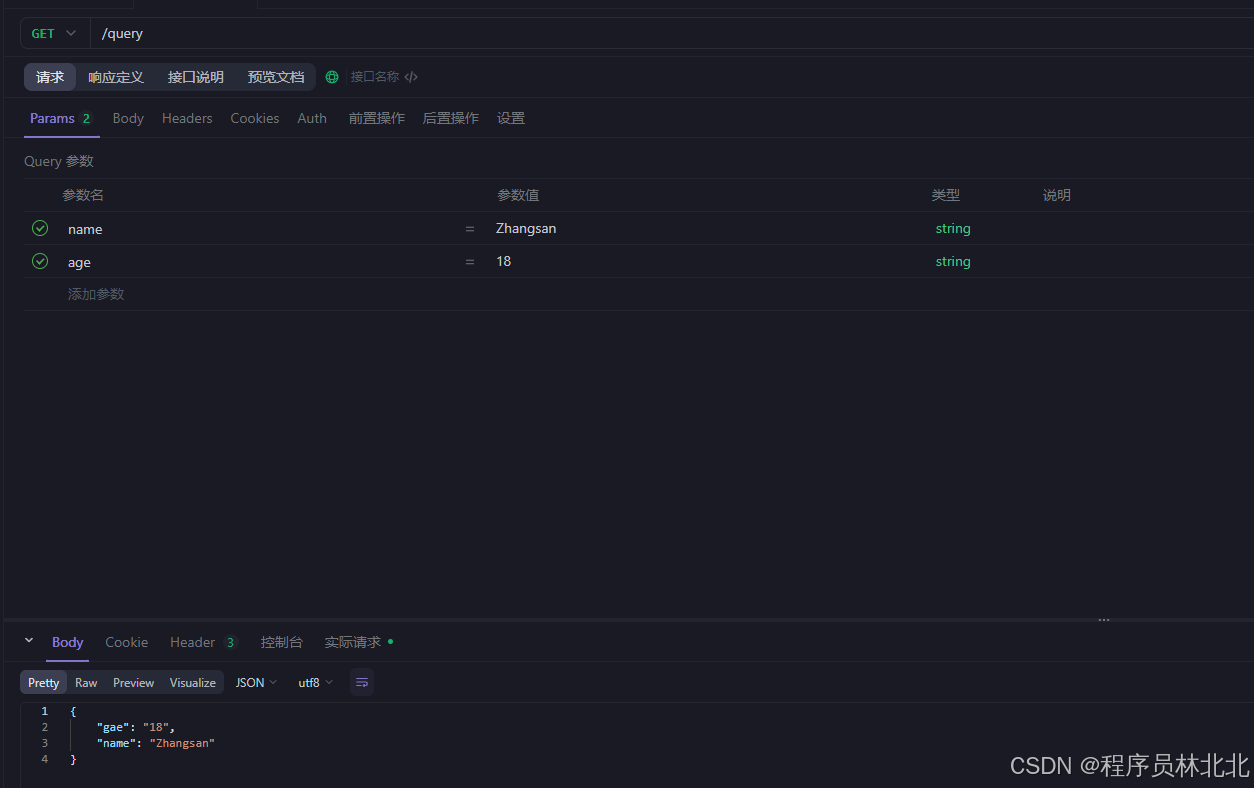Click the /query URL field
Screen dimensions: 1254x788
[x=671, y=33]
